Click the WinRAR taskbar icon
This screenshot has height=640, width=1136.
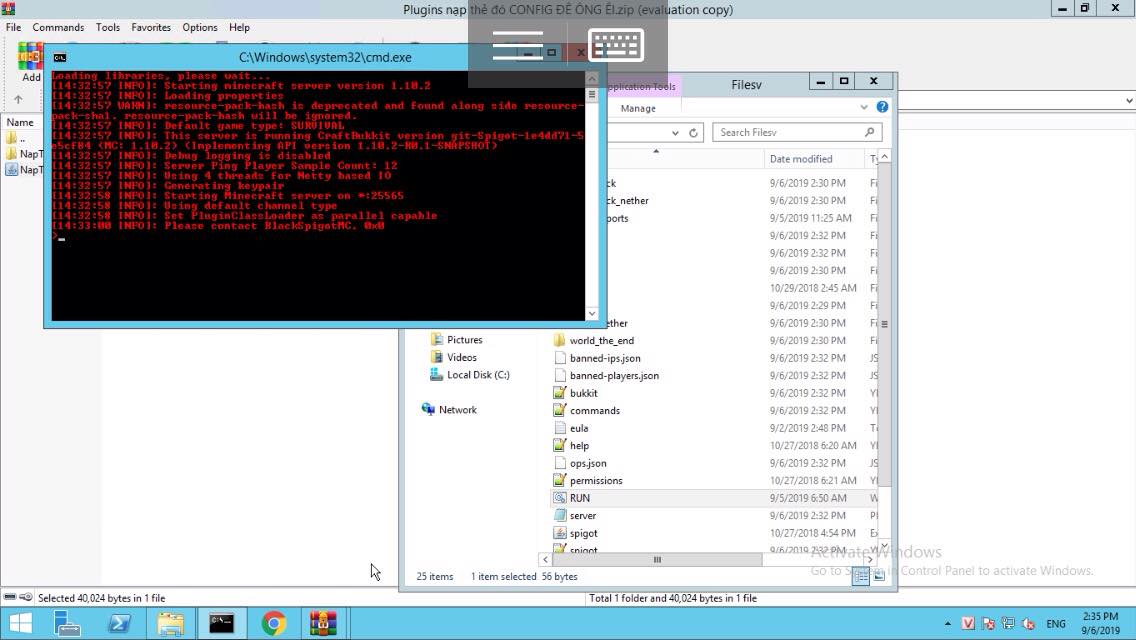[323, 624]
